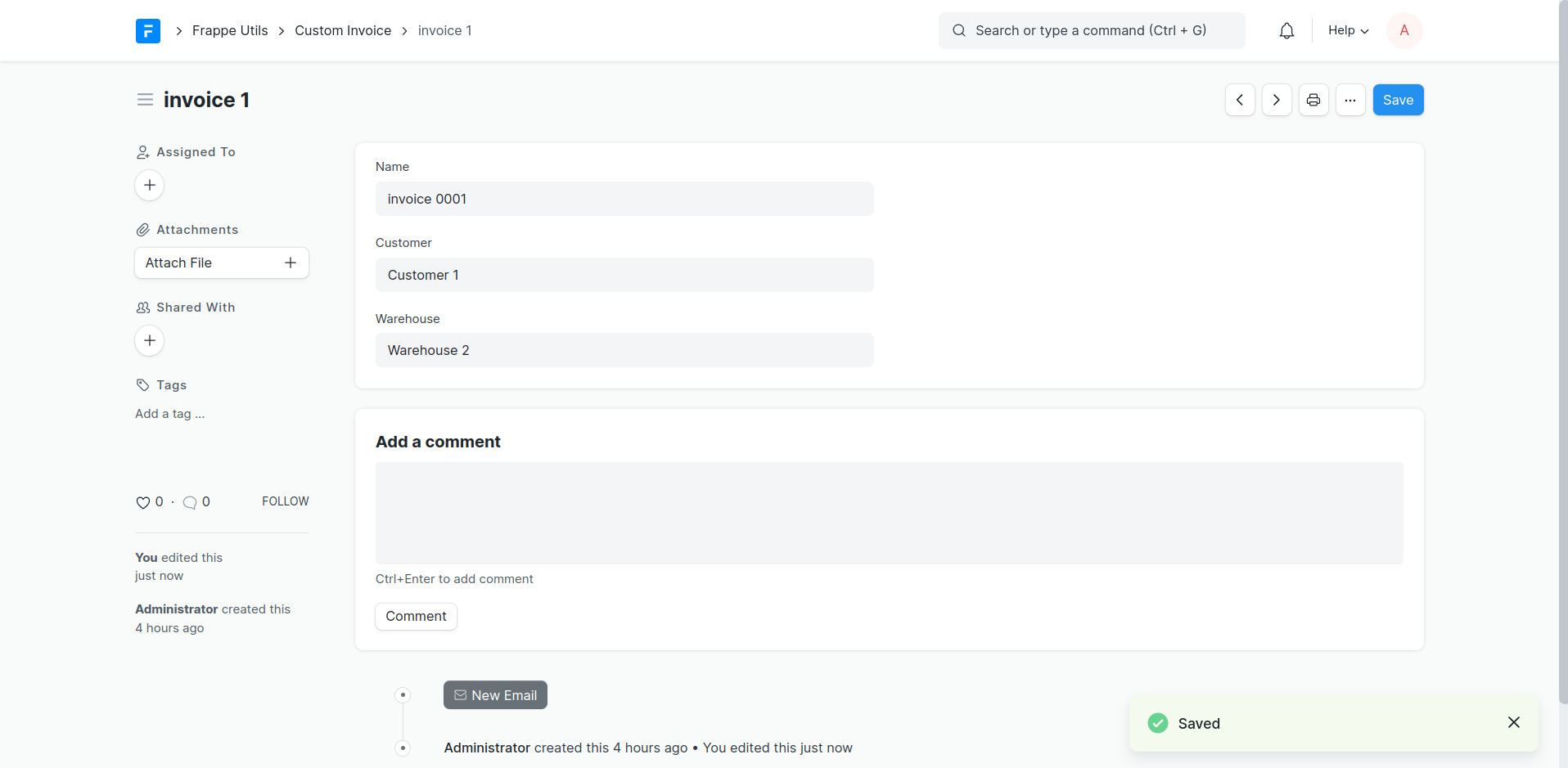Open the New Email composer
Image resolution: width=1568 pixels, height=768 pixels.
pos(495,695)
